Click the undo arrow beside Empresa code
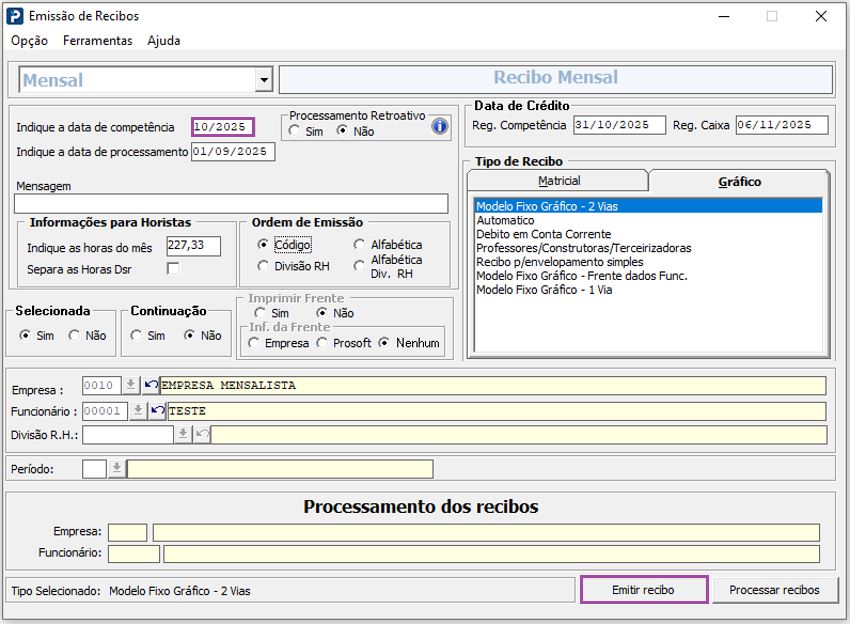 click(151, 385)
